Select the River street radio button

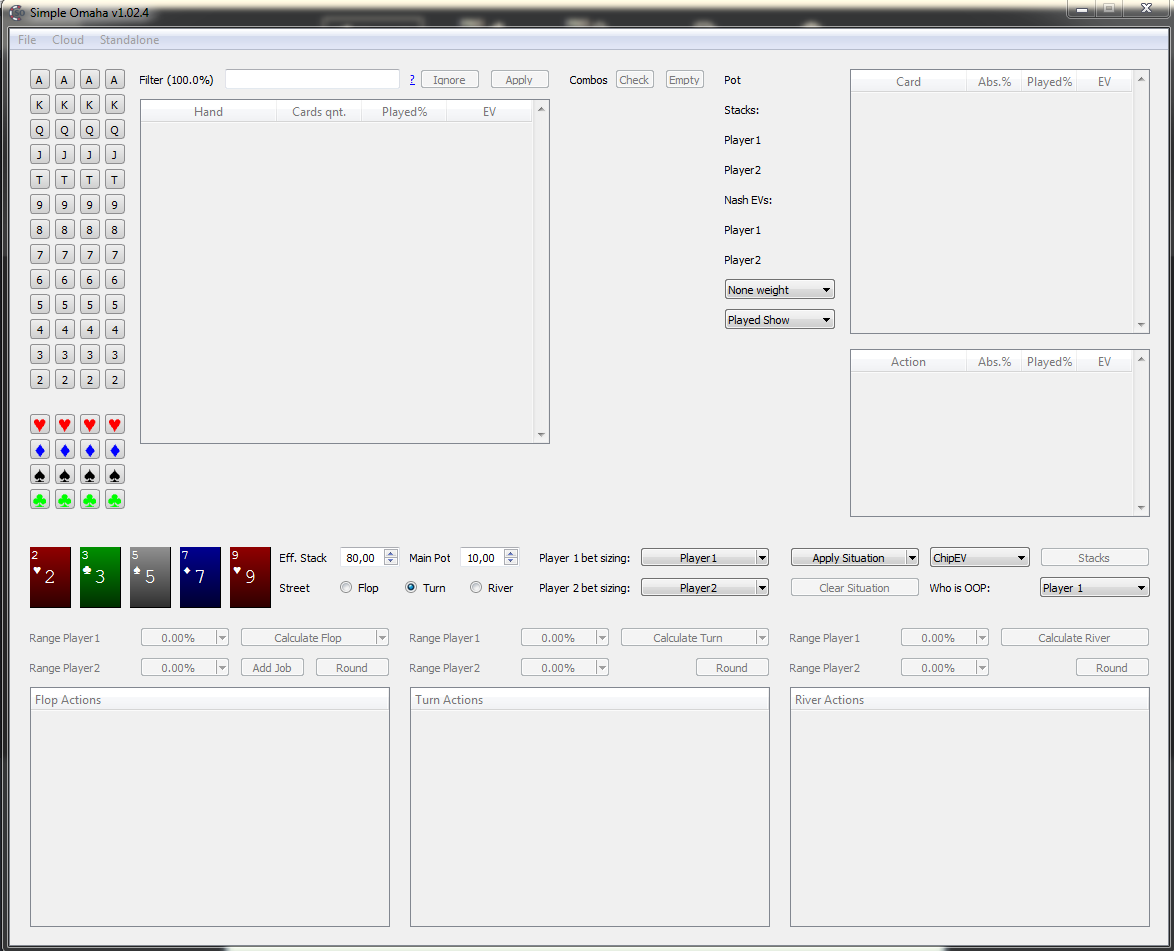click(476, 588)
